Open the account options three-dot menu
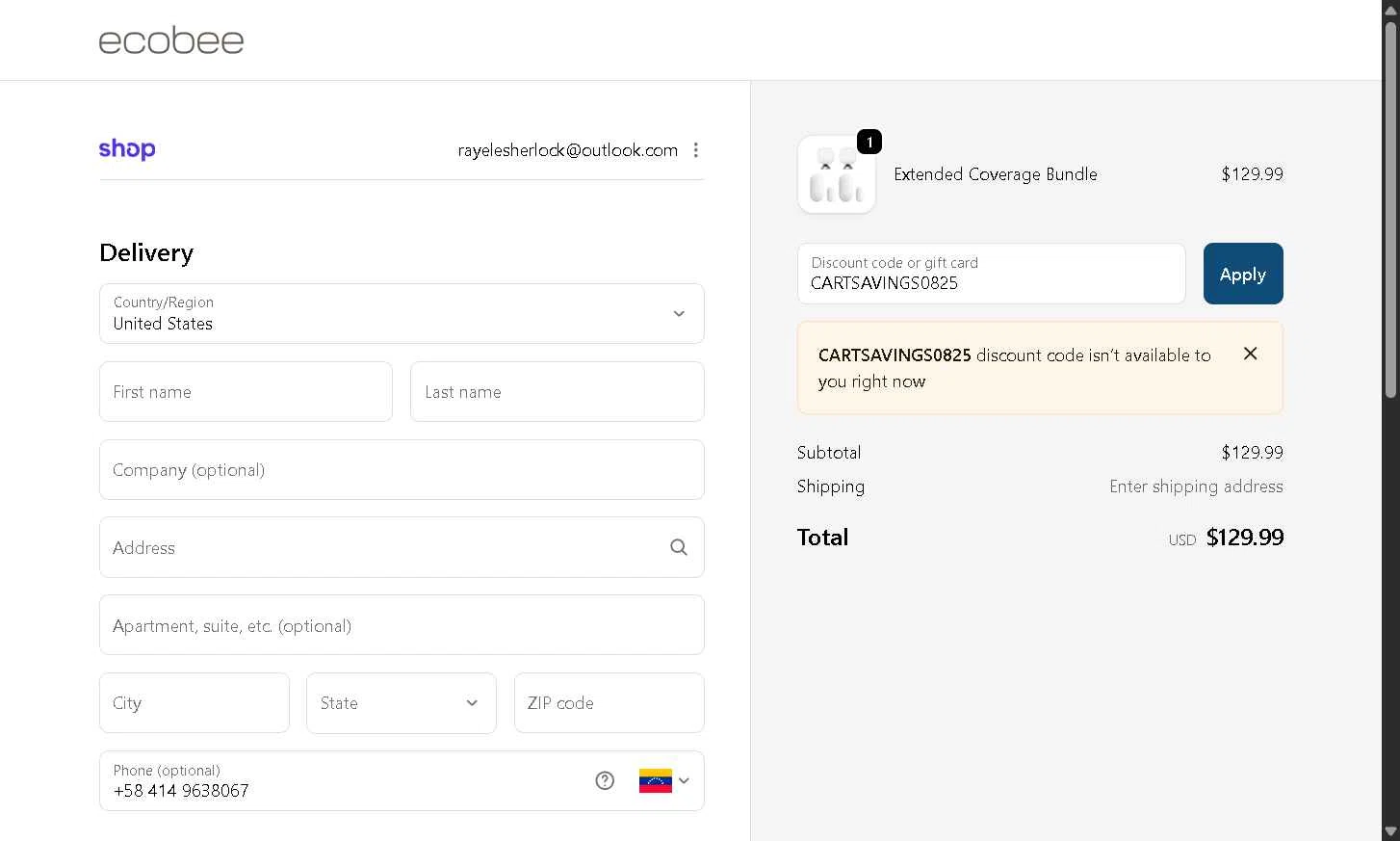The height and width of the screenshot is (841, 1400). pos(696,150)
